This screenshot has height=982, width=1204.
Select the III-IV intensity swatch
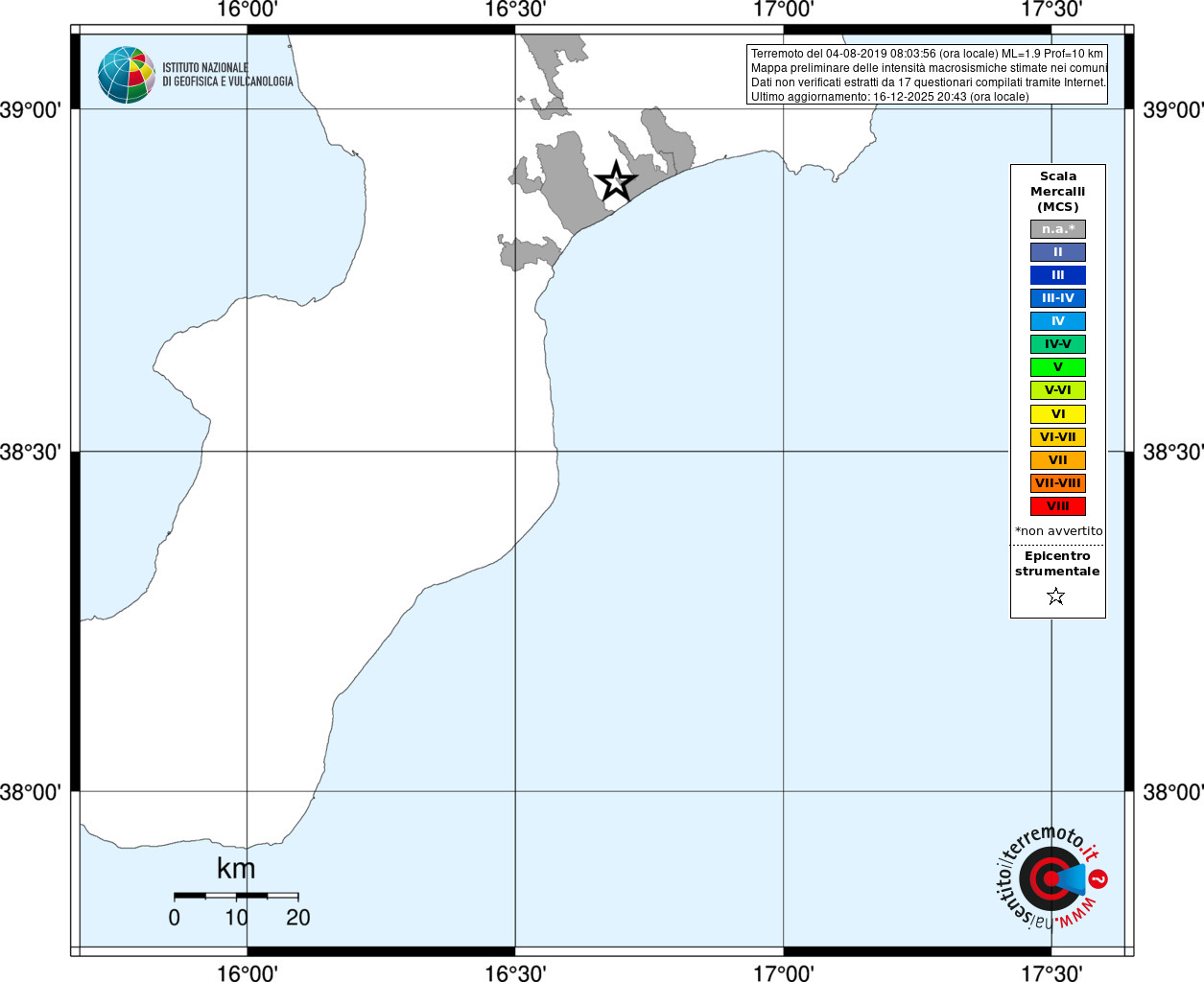point(1058,298)
